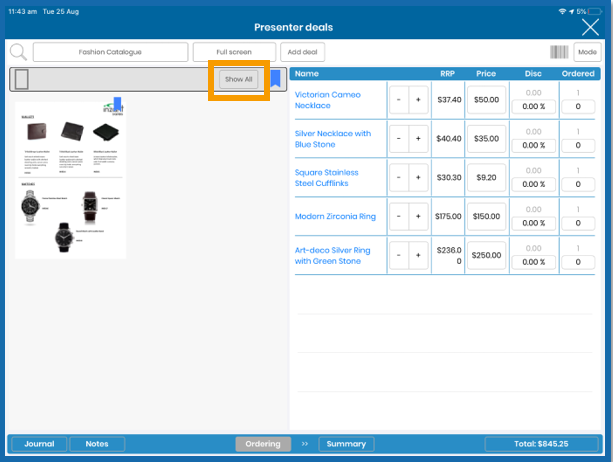Decrease quantity for Modern Zirconia Ring
Image resolution: width=613 pixels, height=462 pixels.
(399, 216)
